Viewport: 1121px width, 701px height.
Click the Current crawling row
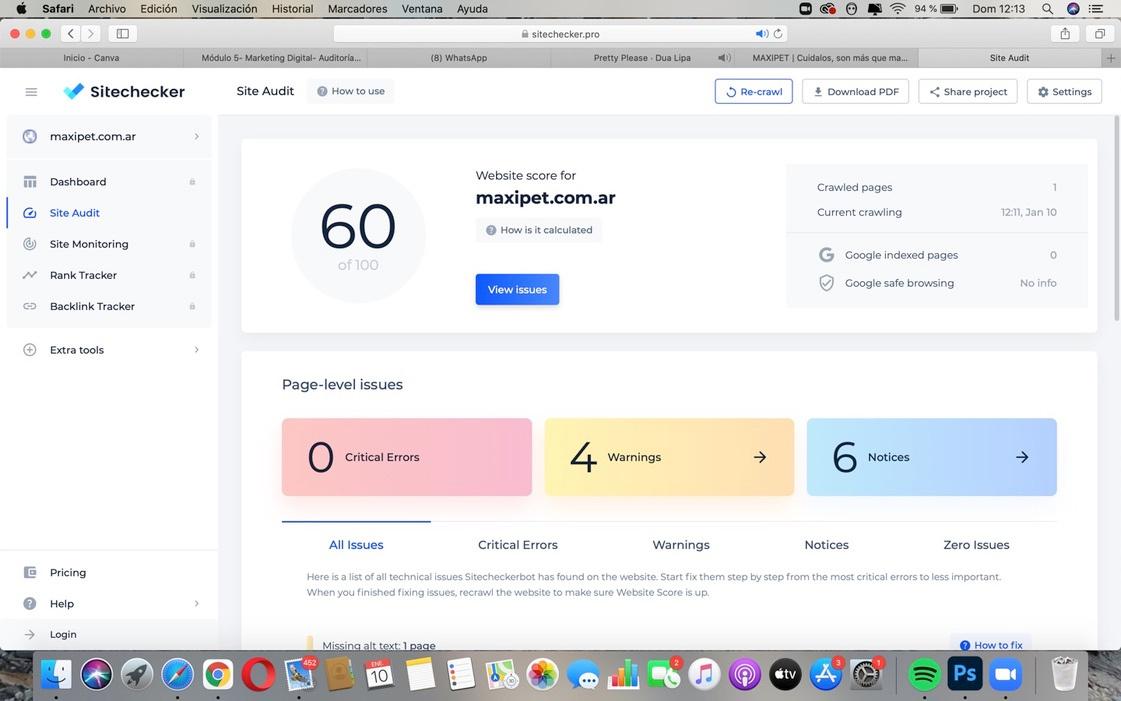click(x=937, y=212)
